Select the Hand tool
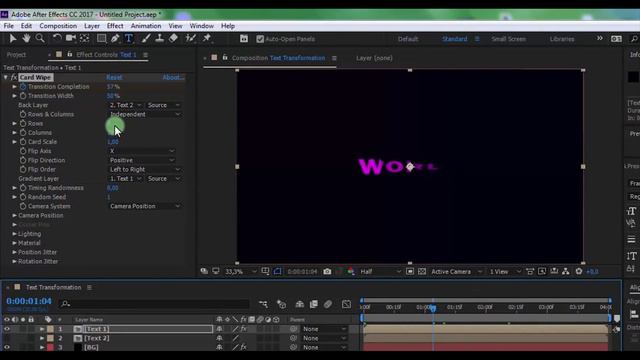This screenshot has width=640, height=360. (x=26, y=39)
